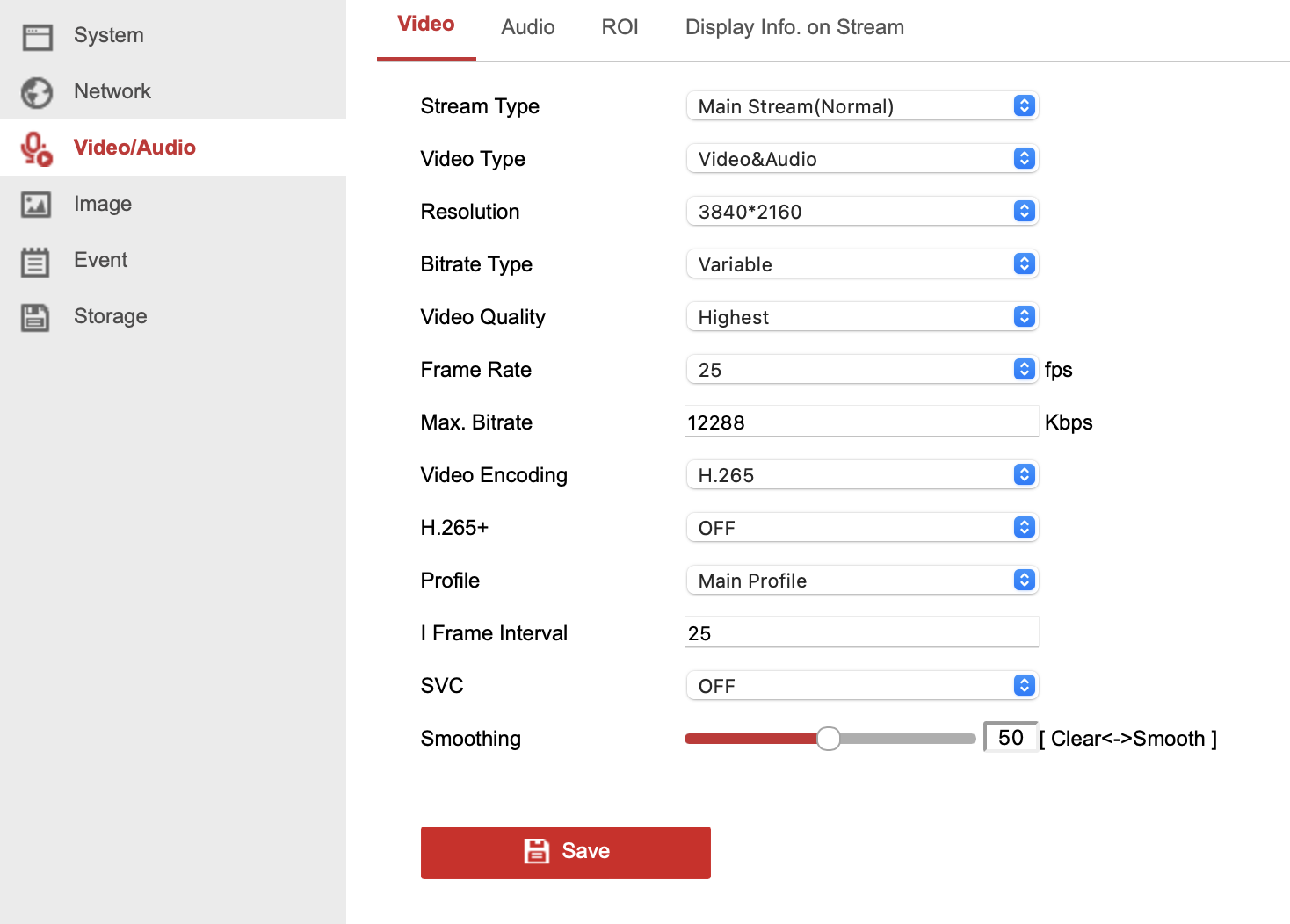This screenshot has height=924, width=1290.
Task: Focus the I Frame Interval field
Action: click(861, 633)
